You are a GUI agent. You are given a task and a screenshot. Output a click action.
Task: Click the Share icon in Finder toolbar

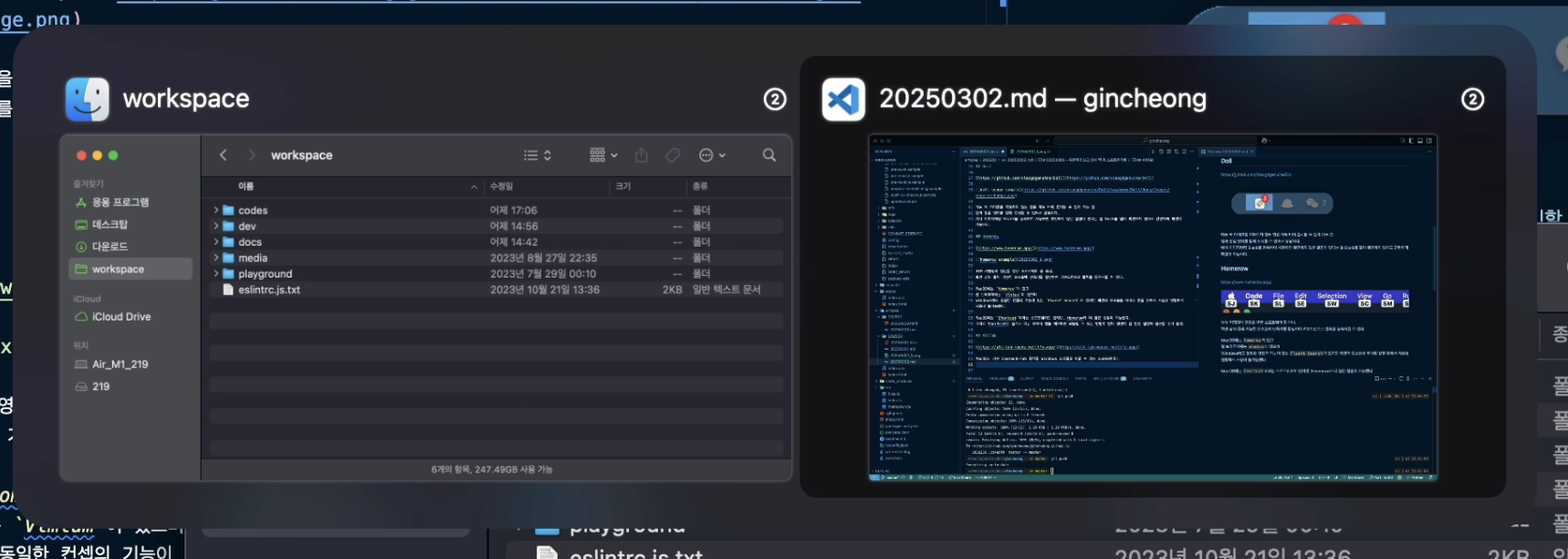point(642,155)
